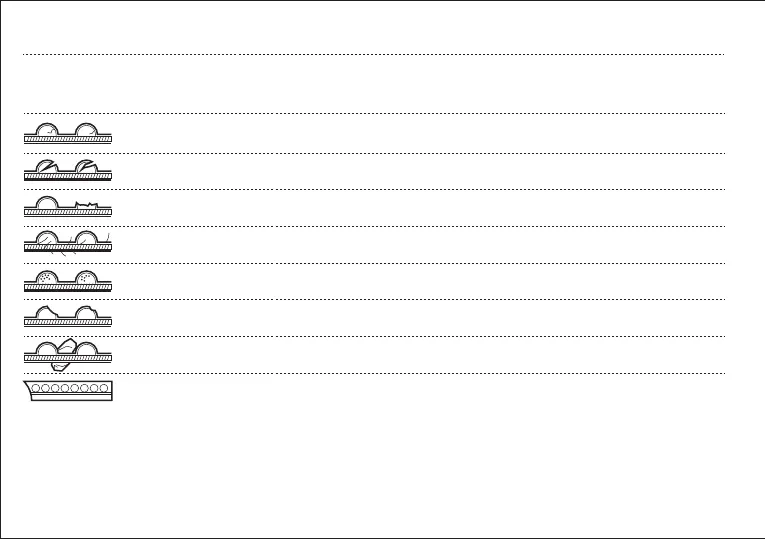The width and height of the screenshot is (765, 539).
Task: Click the empty row area beside the eight-circle strip
Action: click(x=420, y=391)
